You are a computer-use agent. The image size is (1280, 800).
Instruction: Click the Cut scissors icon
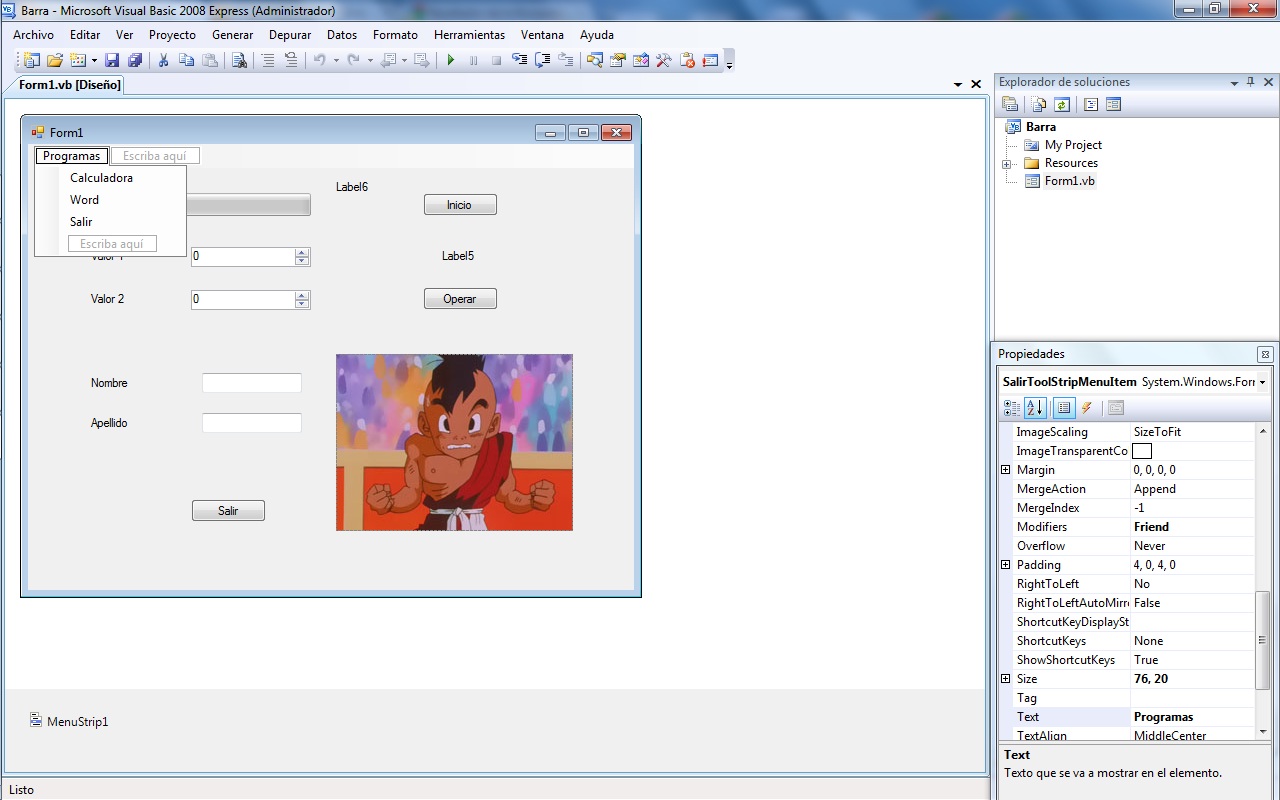[163, 60]
